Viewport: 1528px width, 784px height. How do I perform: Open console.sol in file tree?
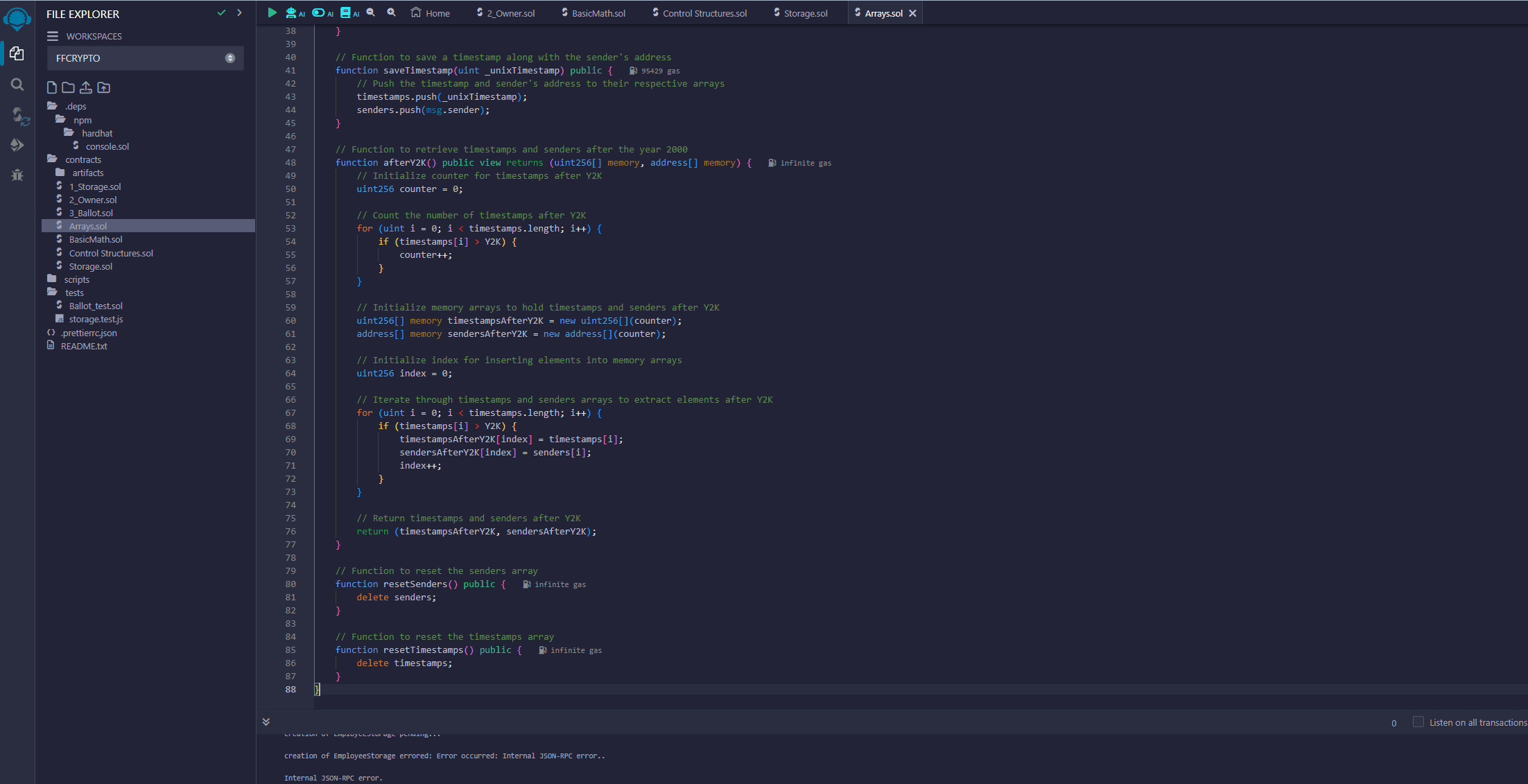pyautogui.click(x=101, y=146)
